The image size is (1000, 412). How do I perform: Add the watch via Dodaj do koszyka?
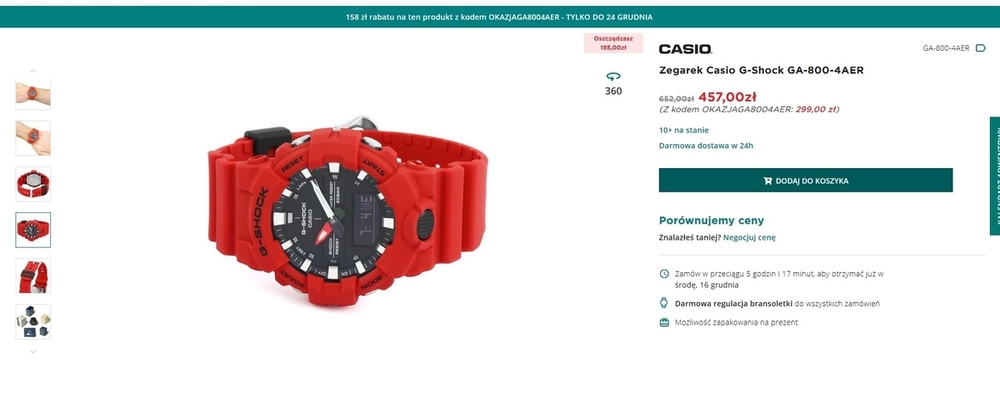point(805,180)
